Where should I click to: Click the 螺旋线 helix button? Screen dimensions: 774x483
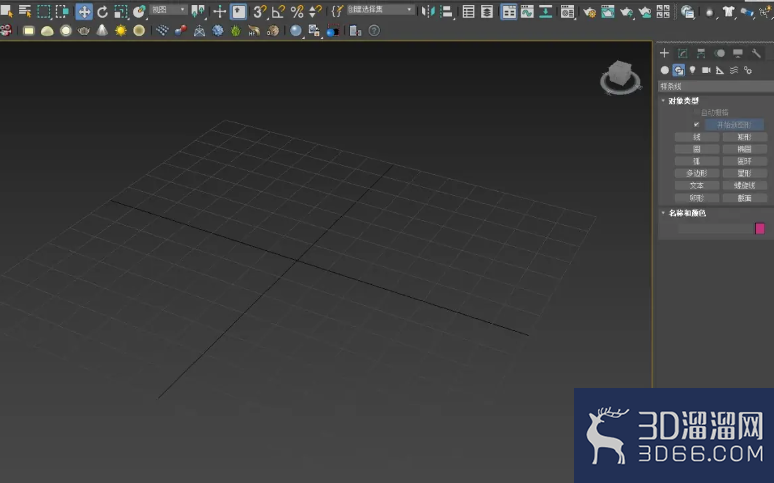(x=744, y=186)
